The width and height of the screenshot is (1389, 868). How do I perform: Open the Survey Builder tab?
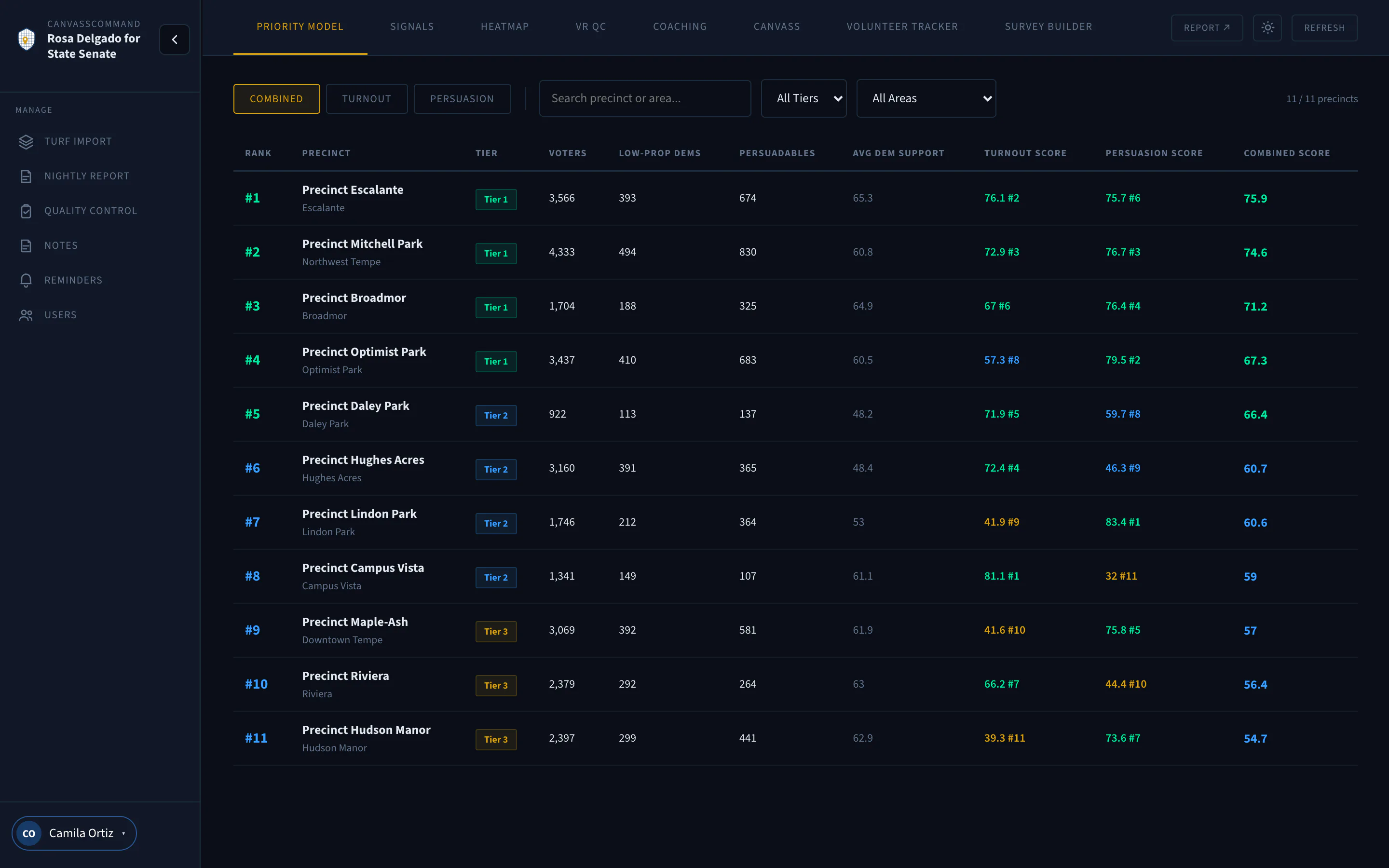1048,27
